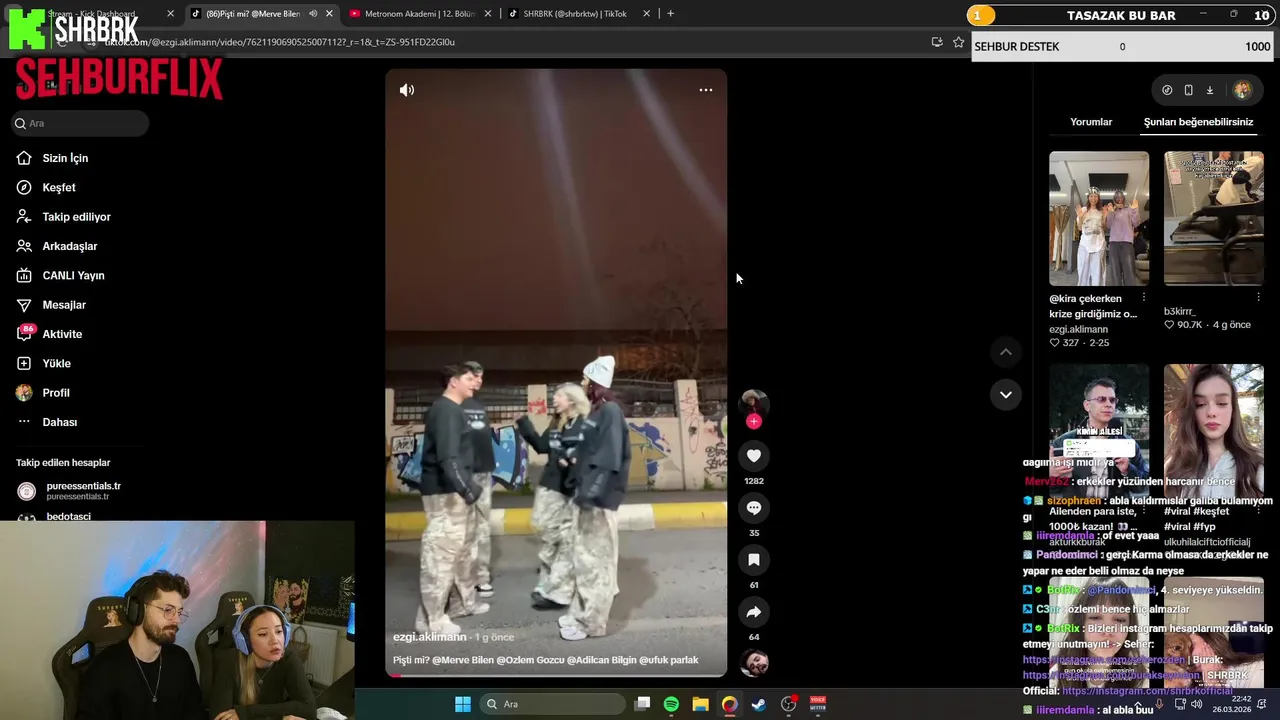Open Profil page from sidebar
1280x720 pixels.
coord(56,393)
